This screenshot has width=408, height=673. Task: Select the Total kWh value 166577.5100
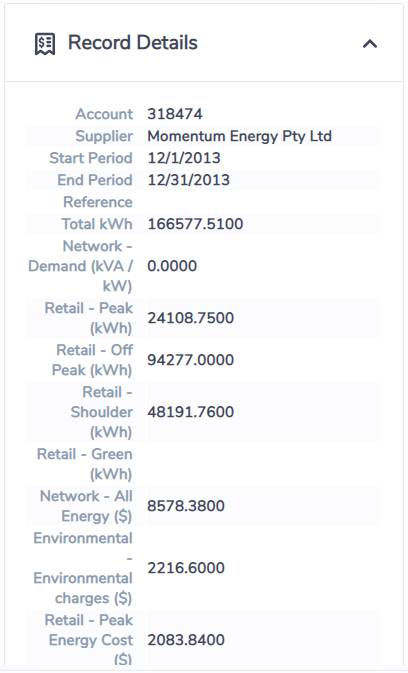(x=195, y=224)
